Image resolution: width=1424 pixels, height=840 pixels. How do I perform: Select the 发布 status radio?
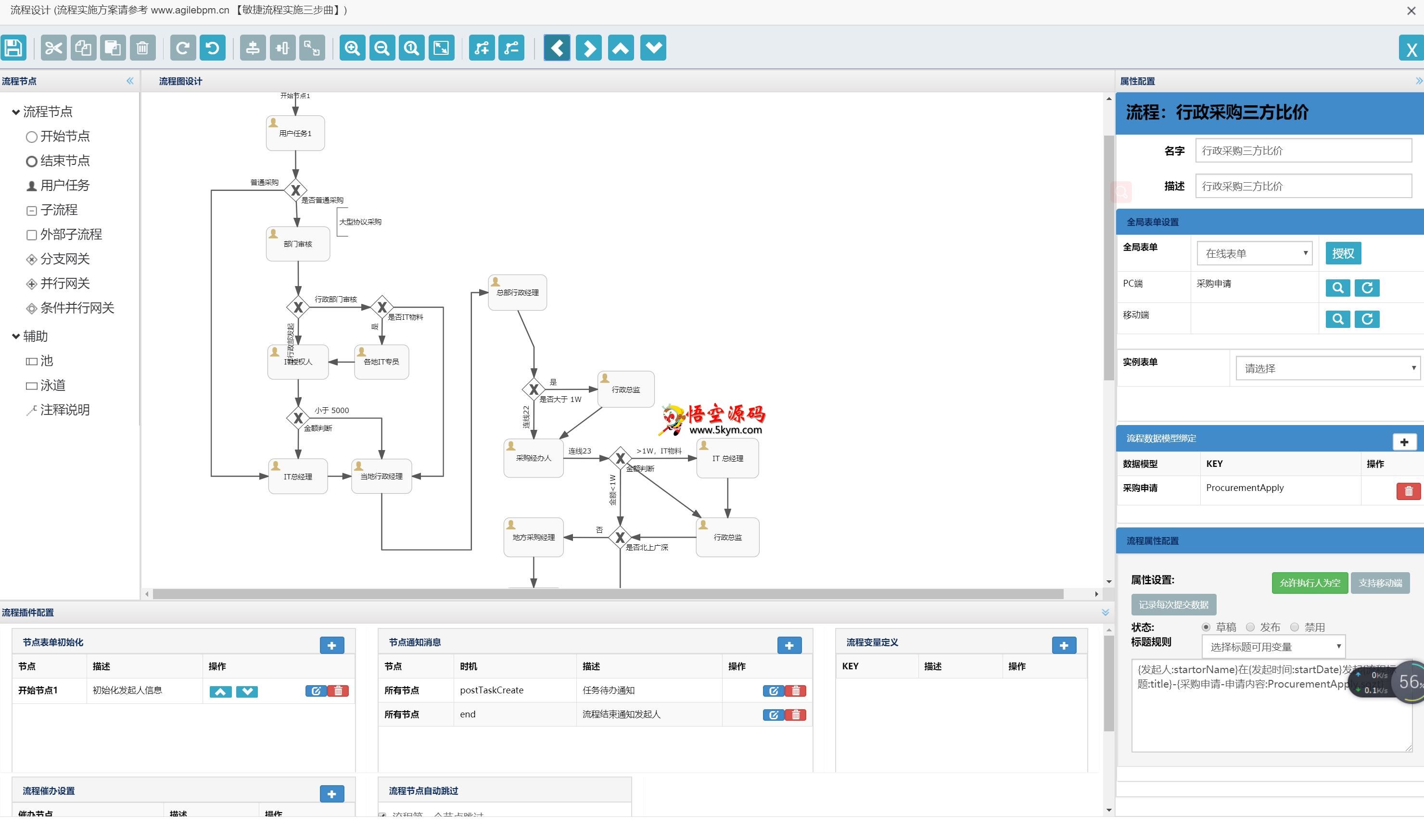click(1250, 627)
